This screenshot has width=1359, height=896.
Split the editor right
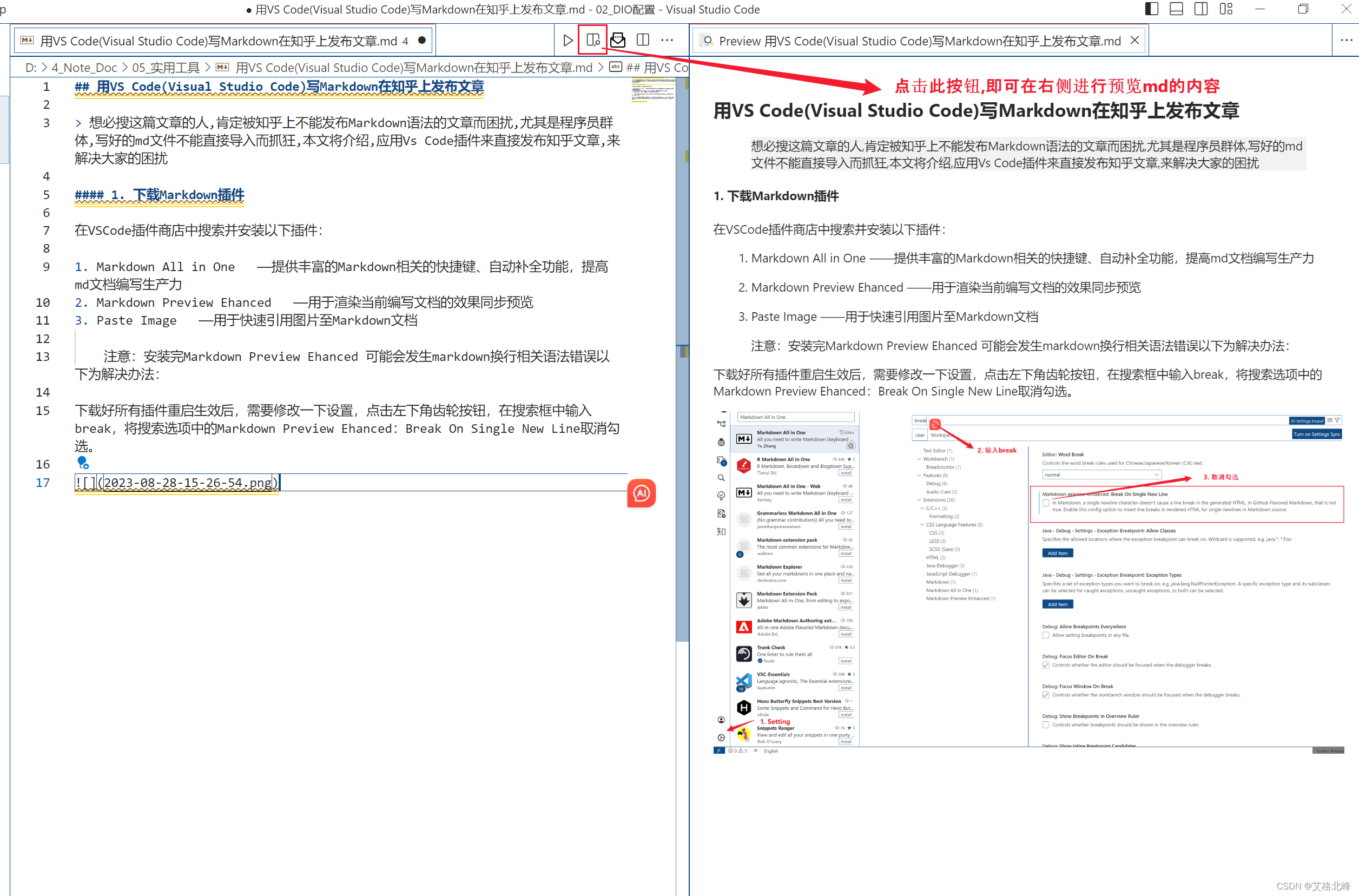643,41
